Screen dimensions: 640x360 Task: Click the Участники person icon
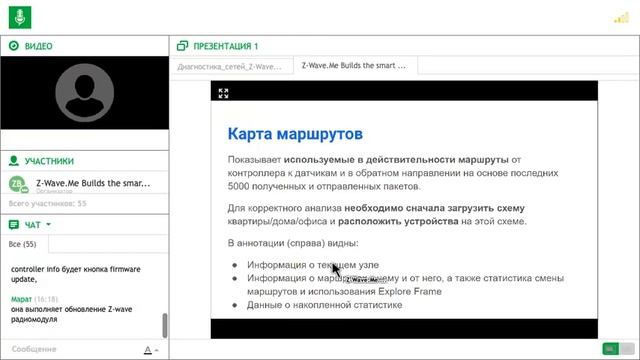coord(14,161)
